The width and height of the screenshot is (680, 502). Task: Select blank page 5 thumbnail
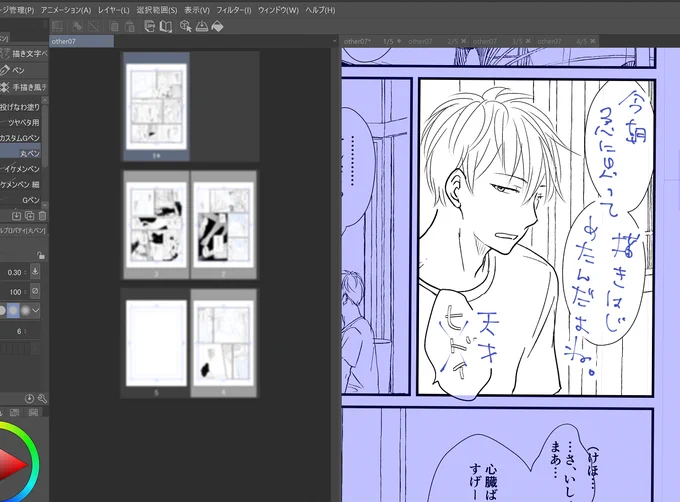(157, 343)
